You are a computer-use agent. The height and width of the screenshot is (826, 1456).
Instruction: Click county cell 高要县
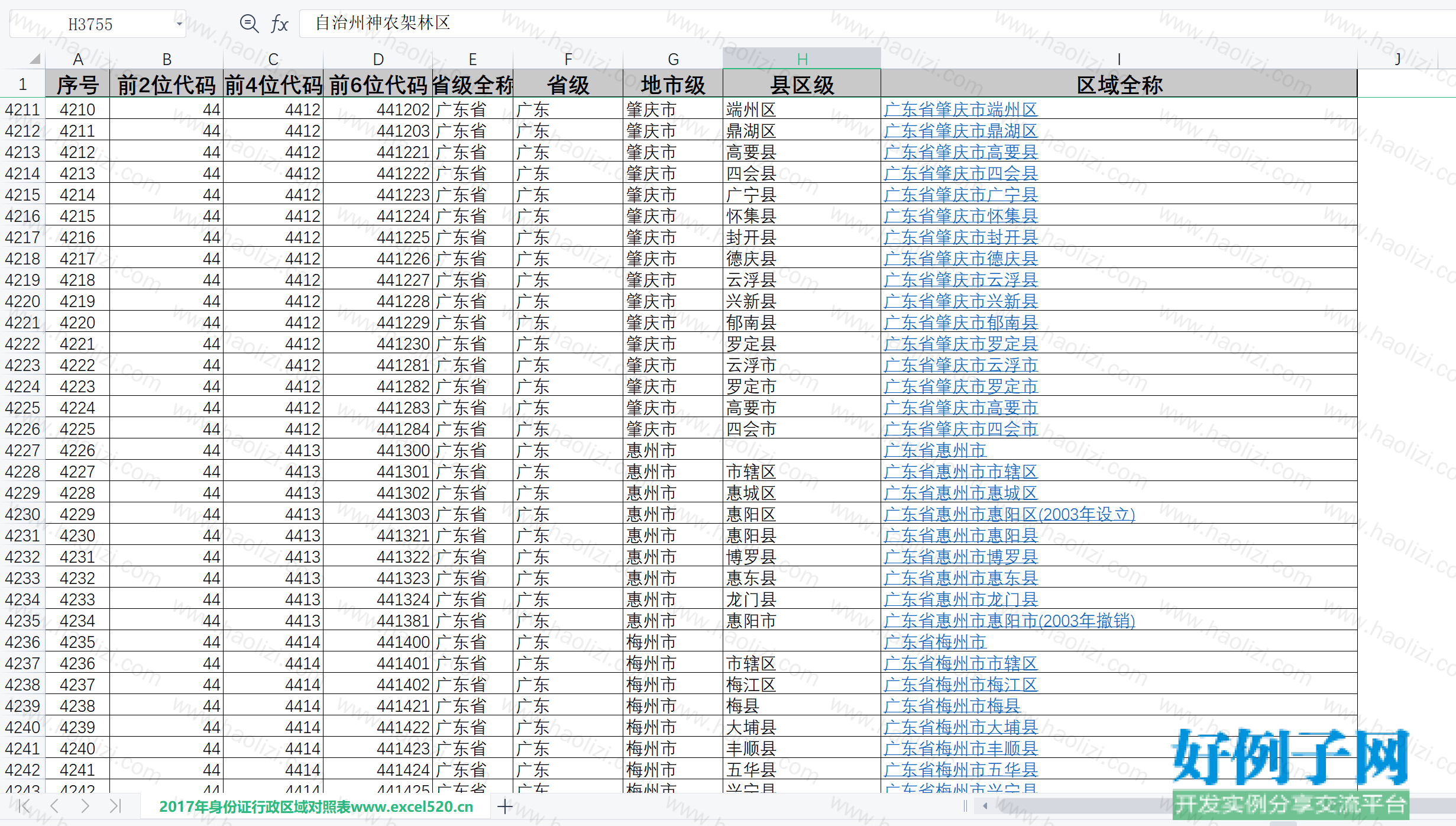802,152
